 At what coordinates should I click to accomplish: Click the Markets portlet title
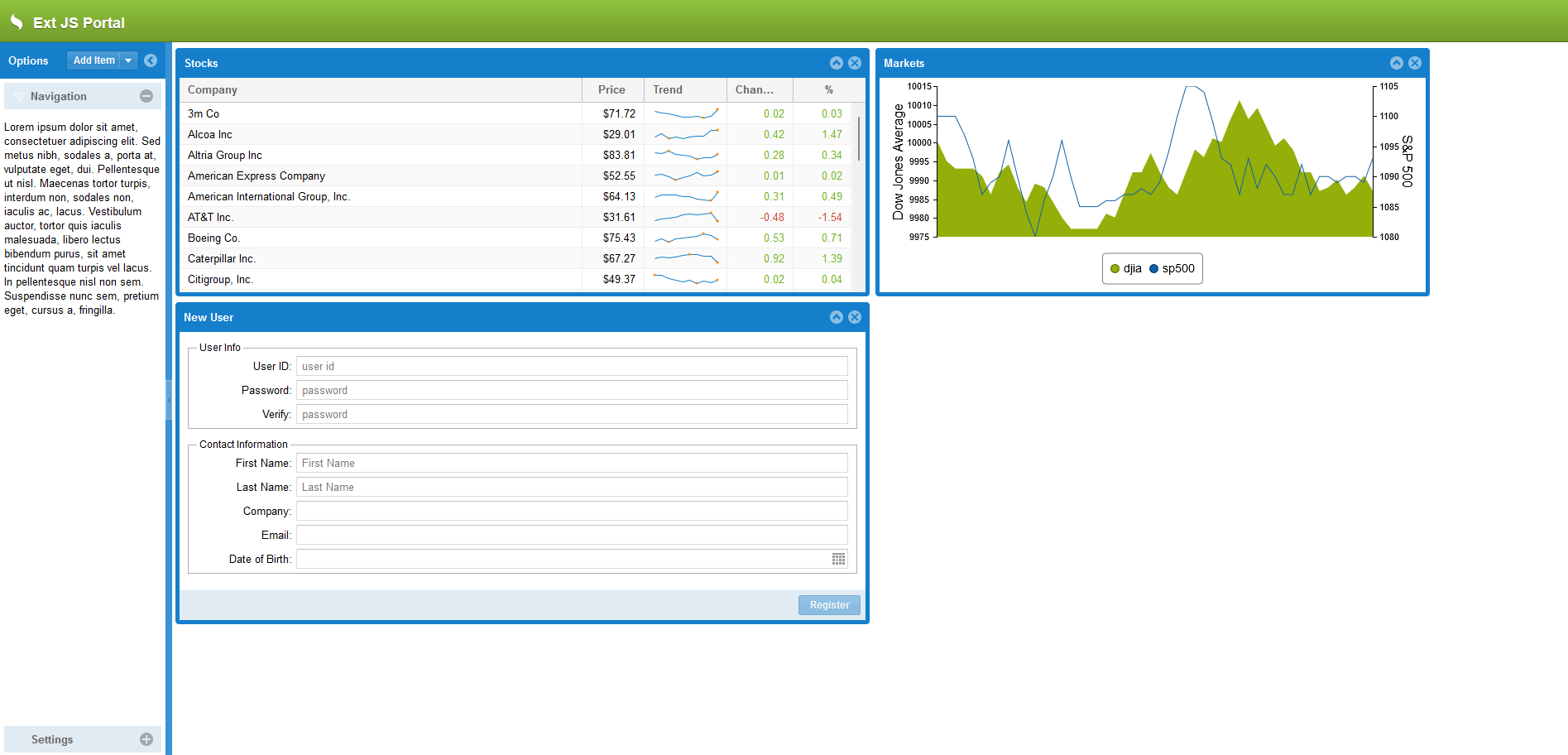pos(904,63)
